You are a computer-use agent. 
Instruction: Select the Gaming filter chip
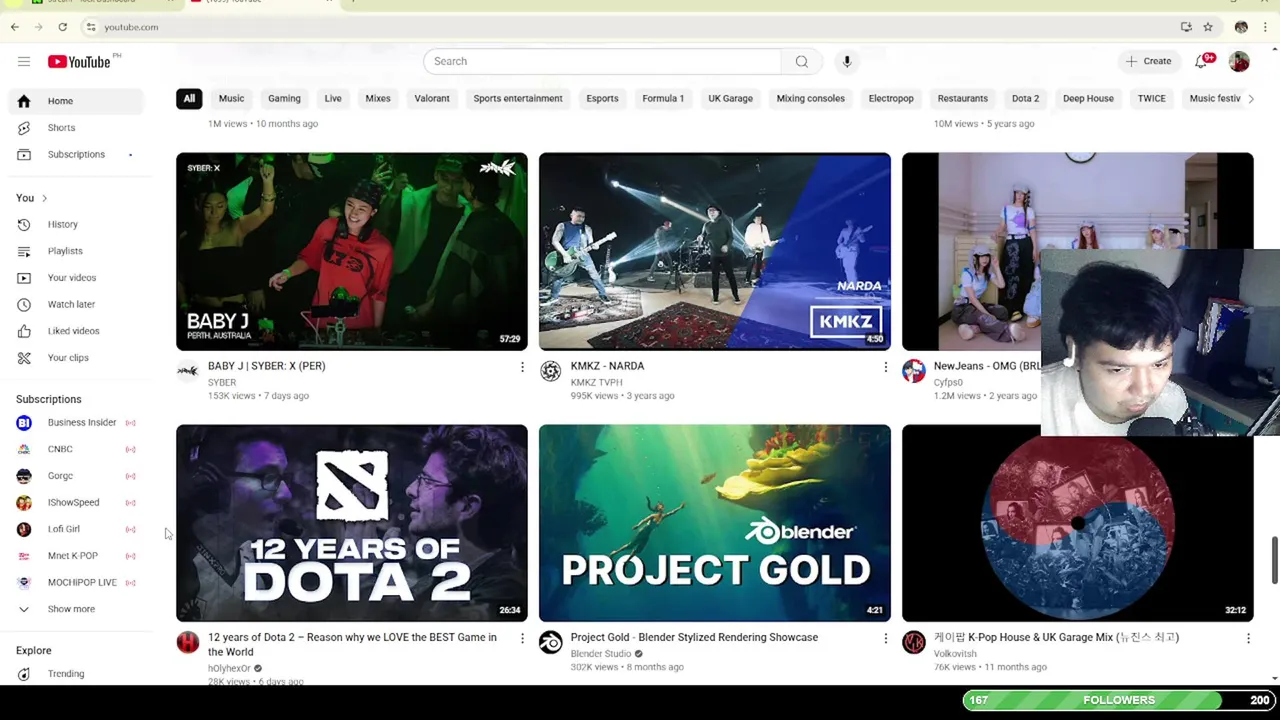(284, 98)
